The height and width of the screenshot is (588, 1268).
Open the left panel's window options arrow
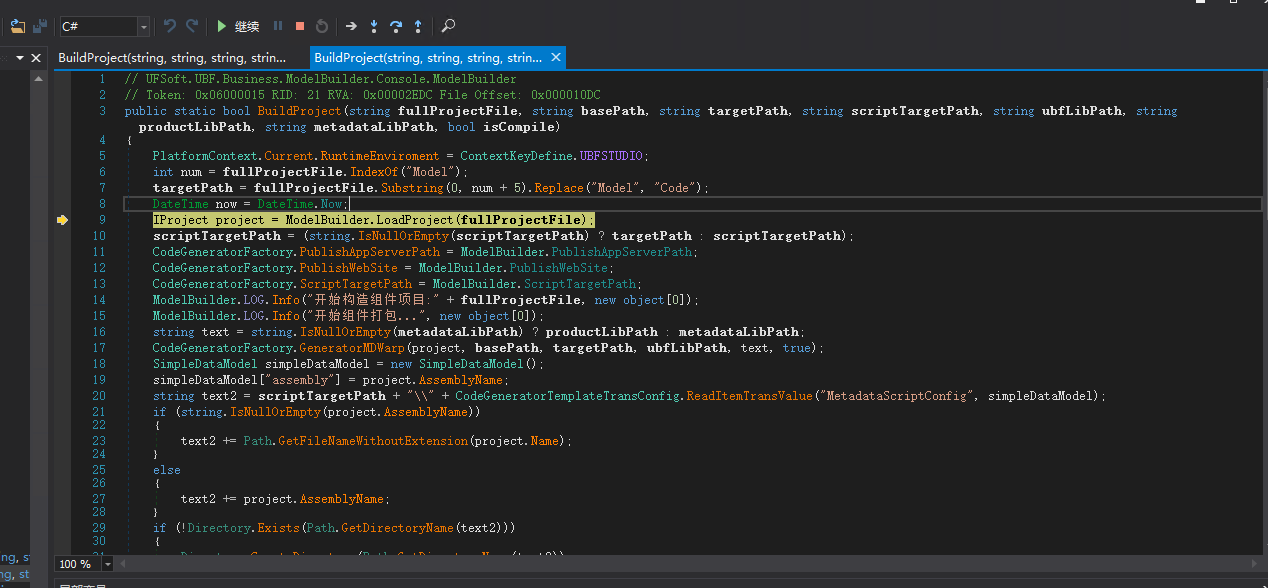[x=19, y=58]
